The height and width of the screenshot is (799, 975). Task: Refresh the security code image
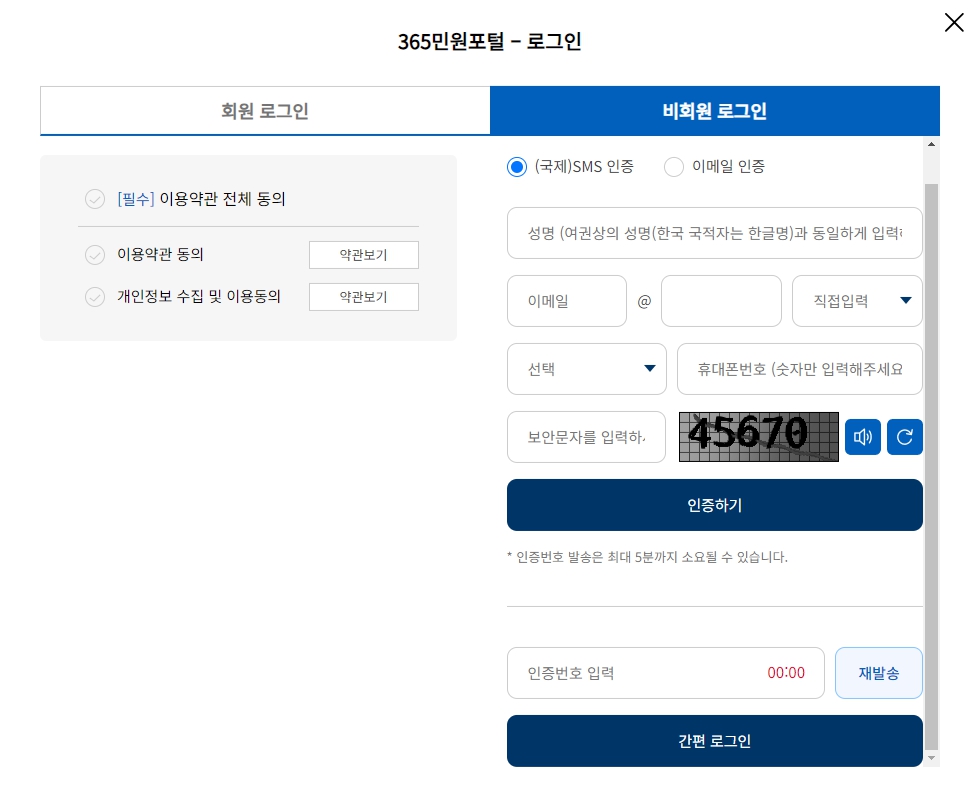905,437
